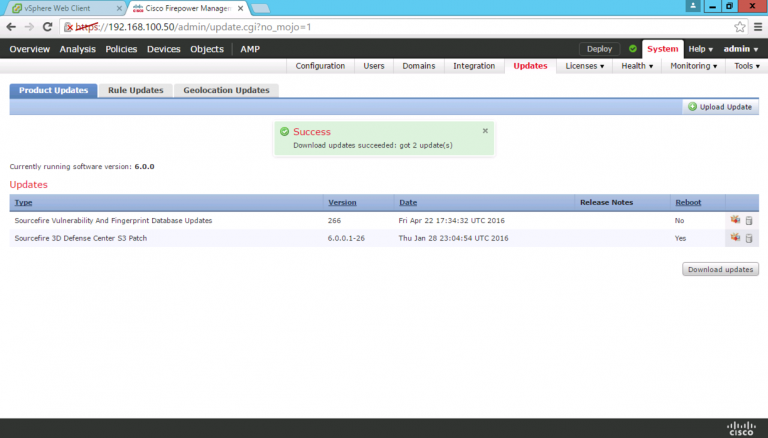Image resolution: width=768 pixels, height=438 pixels.
Task: Click the insecure HTTPS warning icon
Action: (x=69, y=27)
